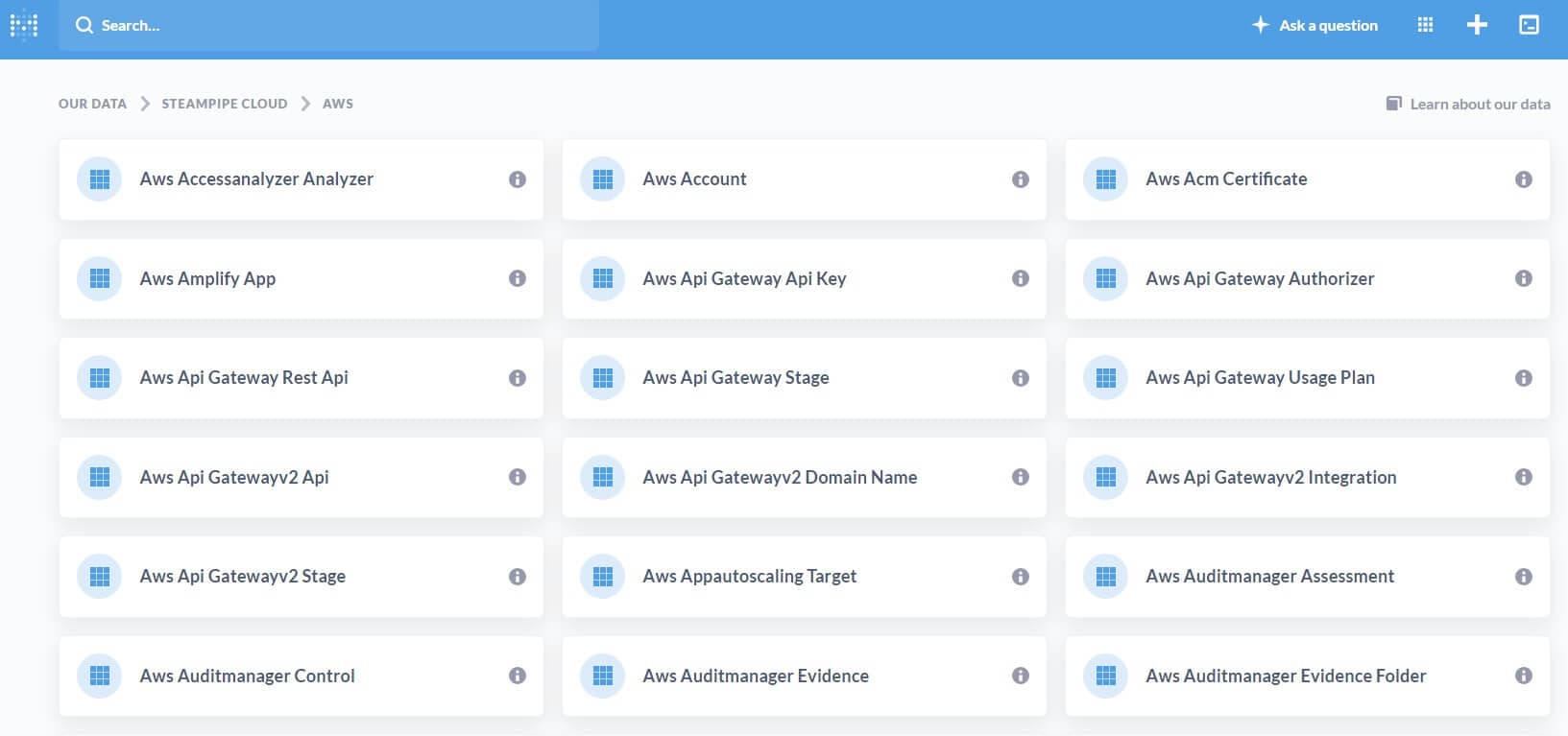The image size is (1568, 736).
Task: Open the Aws Api Gateway Stage table
Action: 804,378
